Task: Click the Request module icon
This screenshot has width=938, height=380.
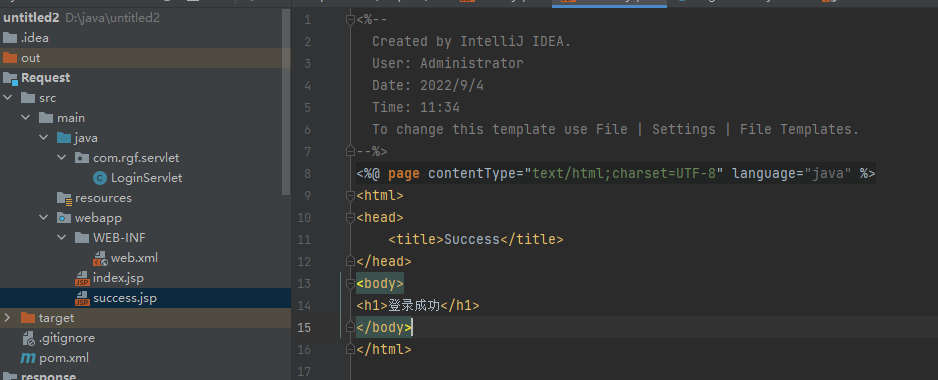Action: (10, 78)
